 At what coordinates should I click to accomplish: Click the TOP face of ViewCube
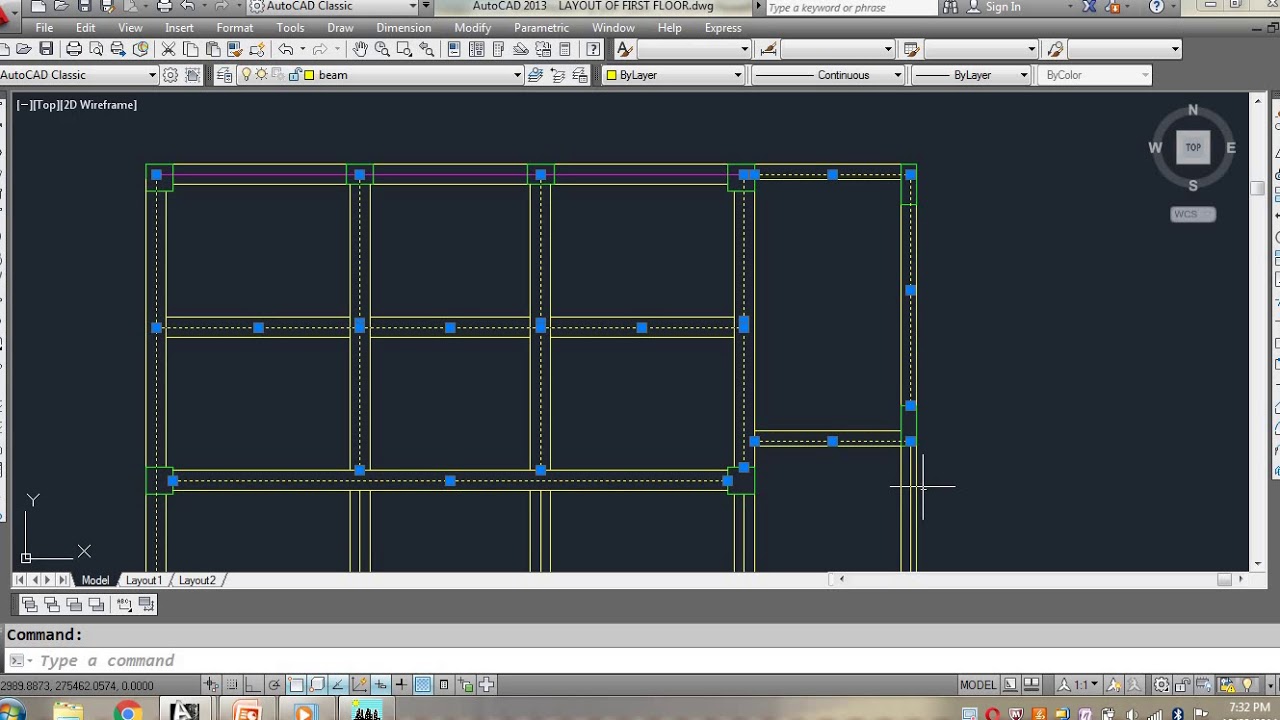coord(1193,147)
